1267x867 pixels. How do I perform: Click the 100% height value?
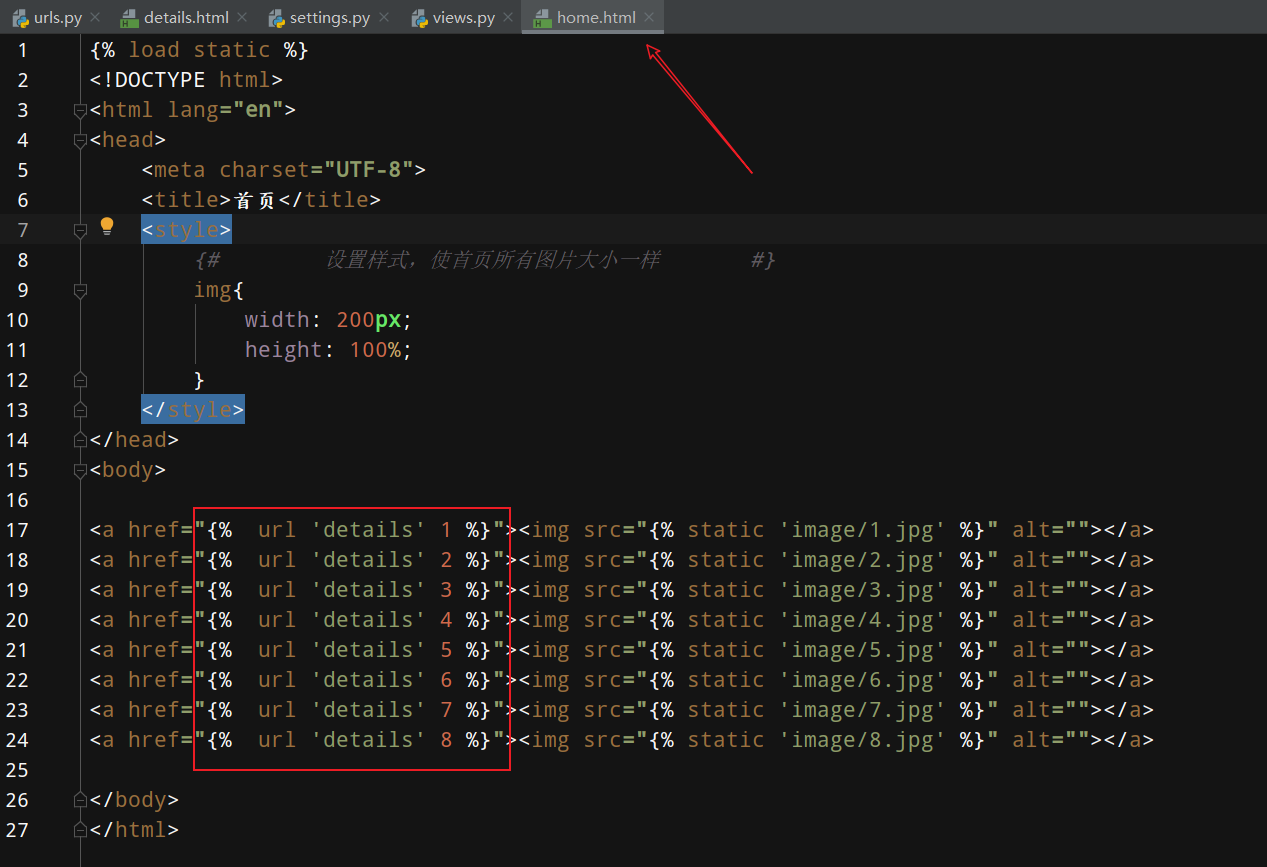point(375,350)
